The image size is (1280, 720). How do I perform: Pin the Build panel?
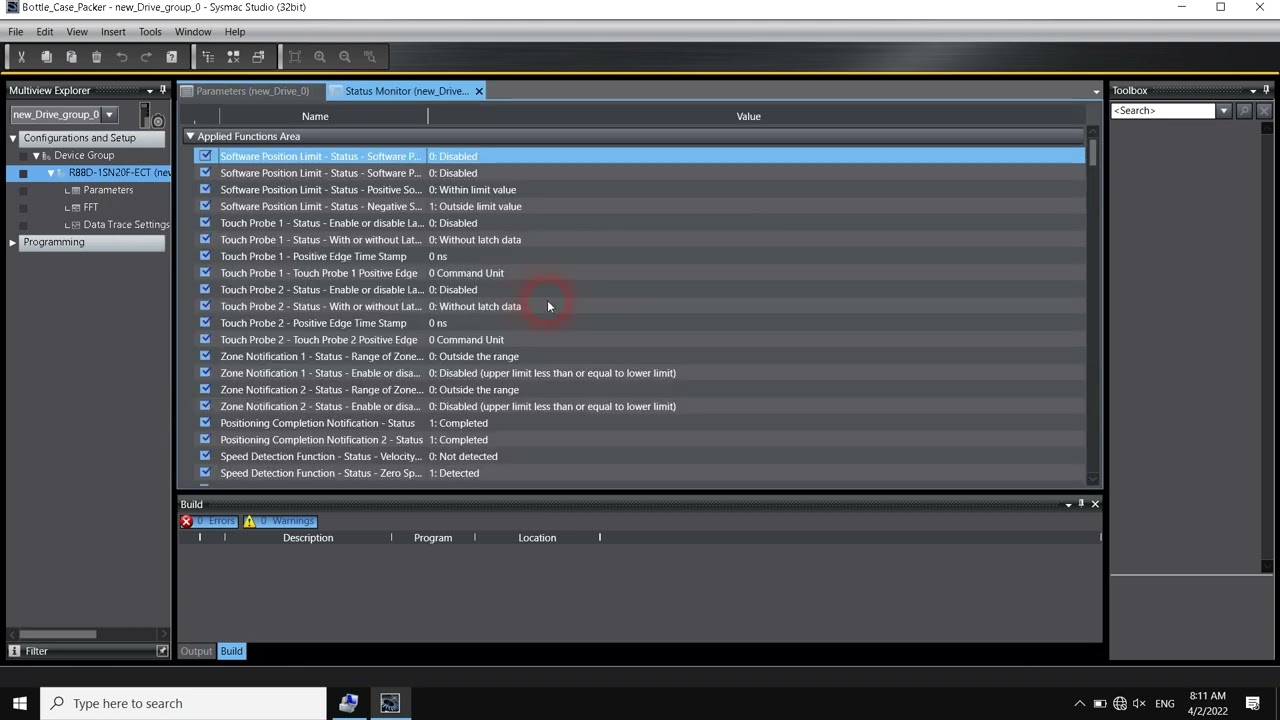click(1081, 504)
